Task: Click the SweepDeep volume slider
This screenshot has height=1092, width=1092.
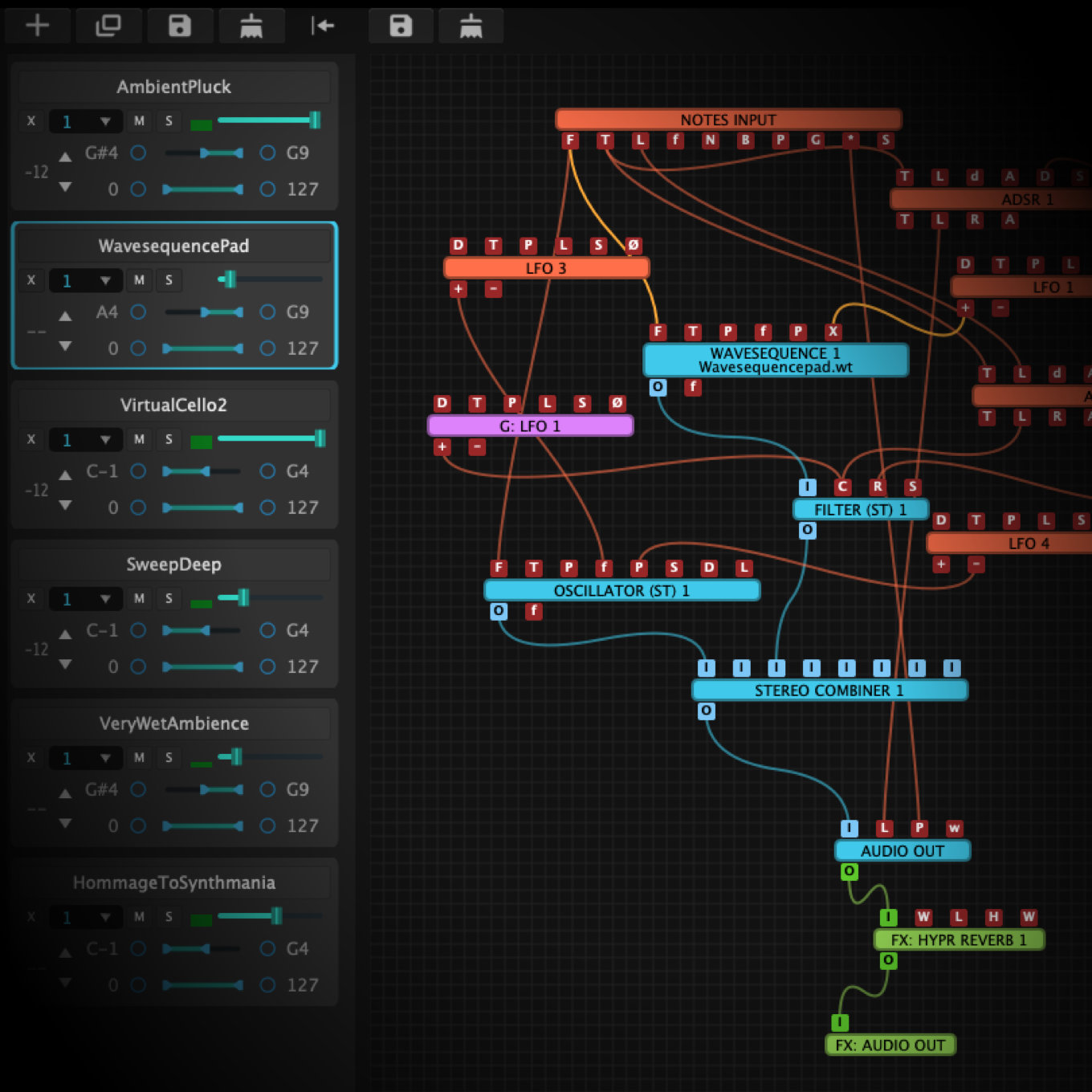Action: click(270, 597)
